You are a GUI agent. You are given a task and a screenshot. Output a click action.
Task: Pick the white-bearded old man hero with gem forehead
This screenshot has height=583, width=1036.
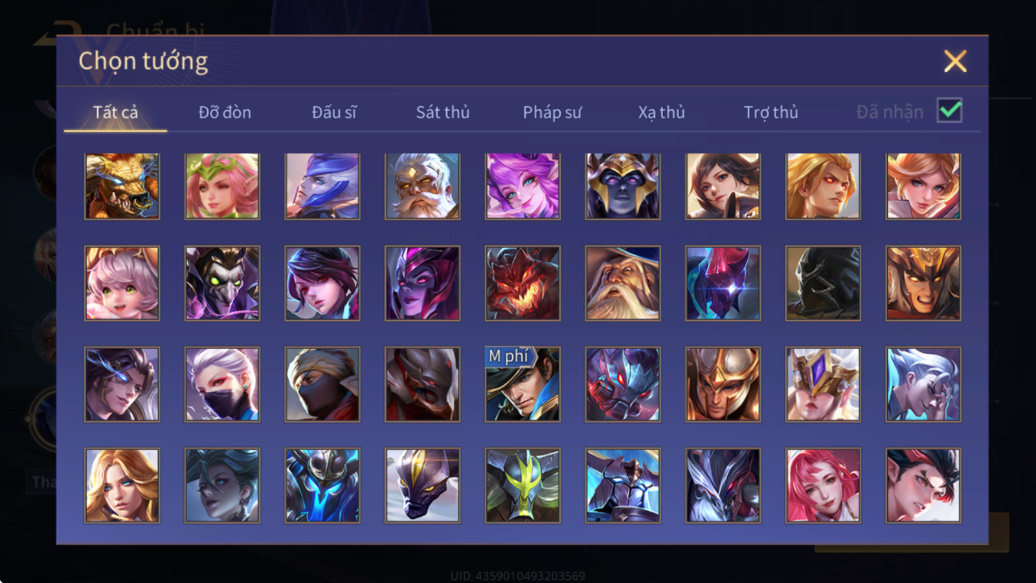click(422, 186)
